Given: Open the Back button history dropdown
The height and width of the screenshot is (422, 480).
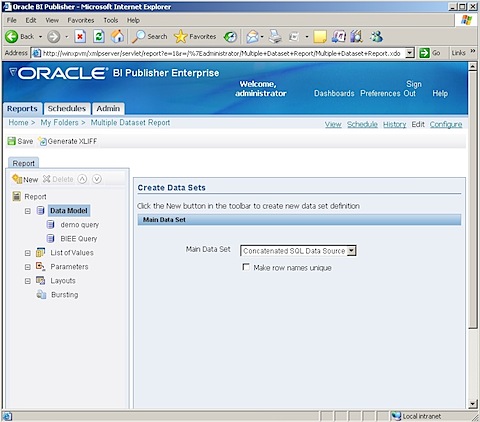Looking at the screenshot, I should coord(40,37).
